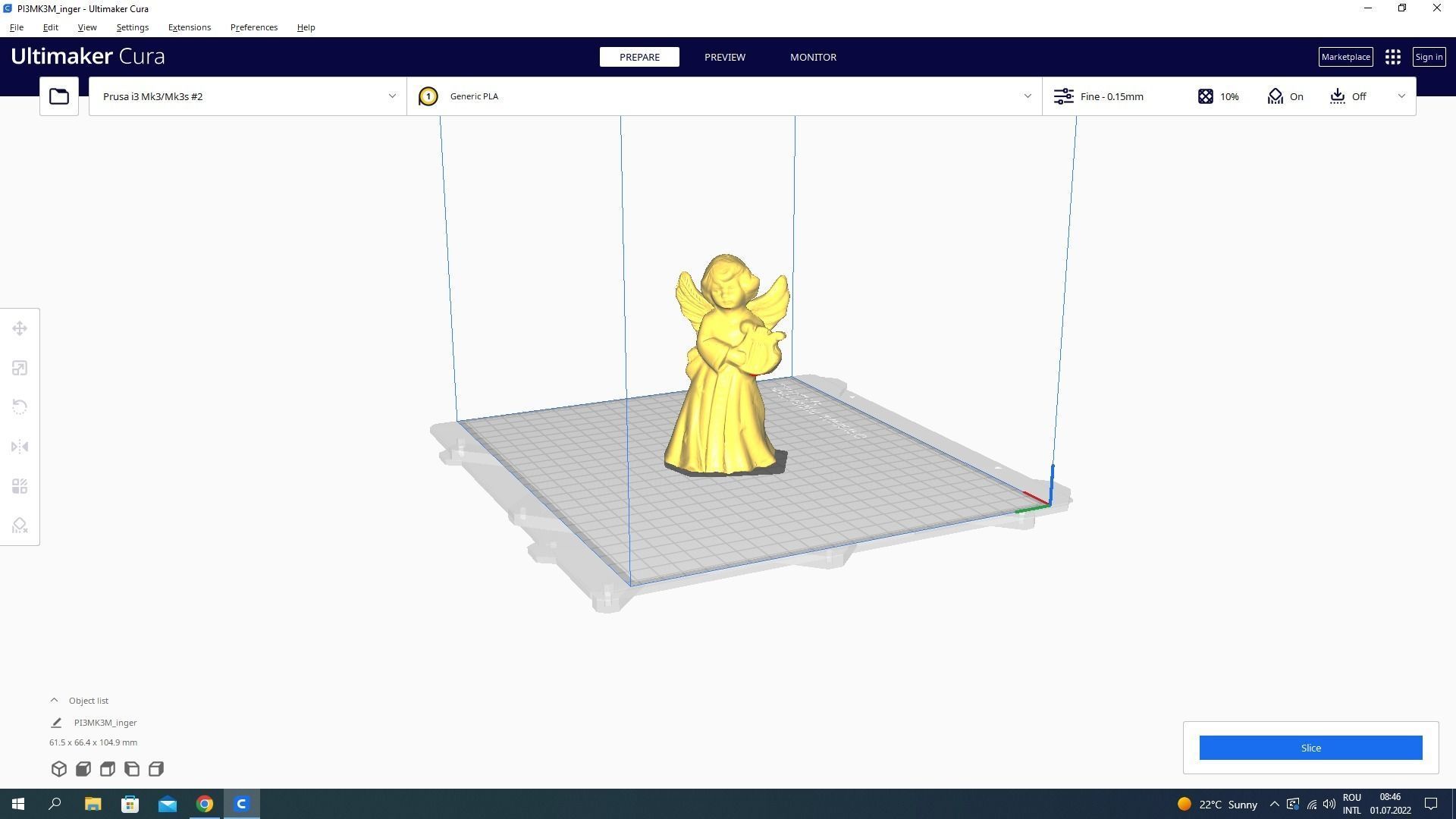Screen dimensions: 1456x819
Task: Select the Rotate tool
Action: pyautogui.click(x=20, y=407)
